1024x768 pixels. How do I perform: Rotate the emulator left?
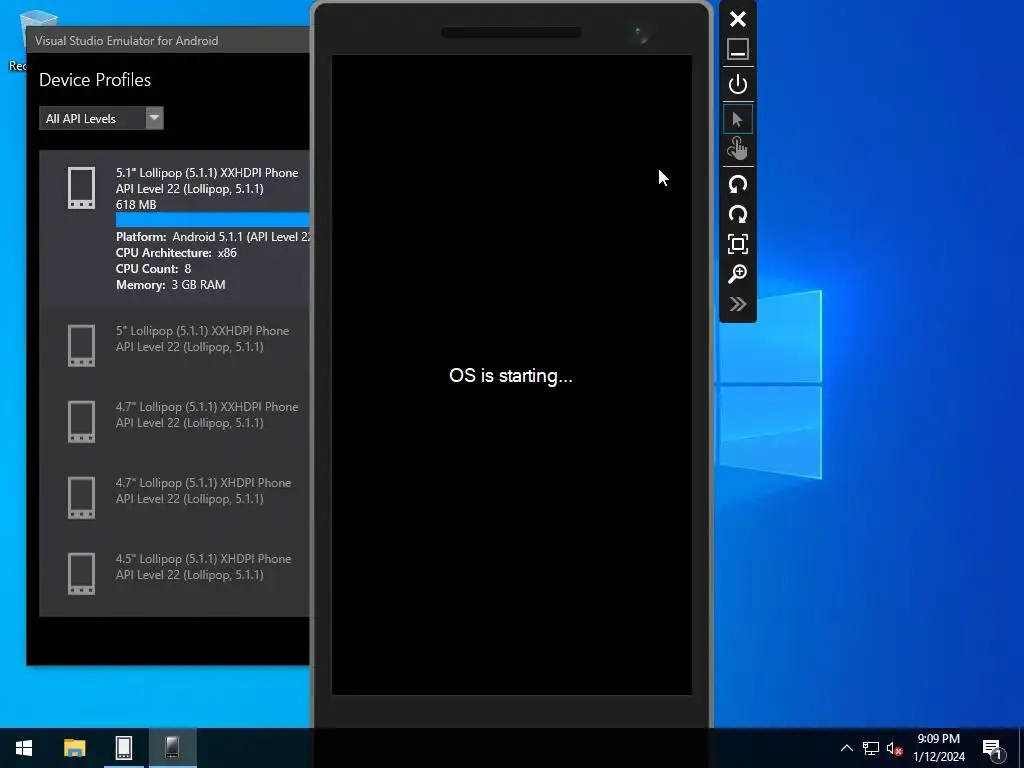coord(738,185)
